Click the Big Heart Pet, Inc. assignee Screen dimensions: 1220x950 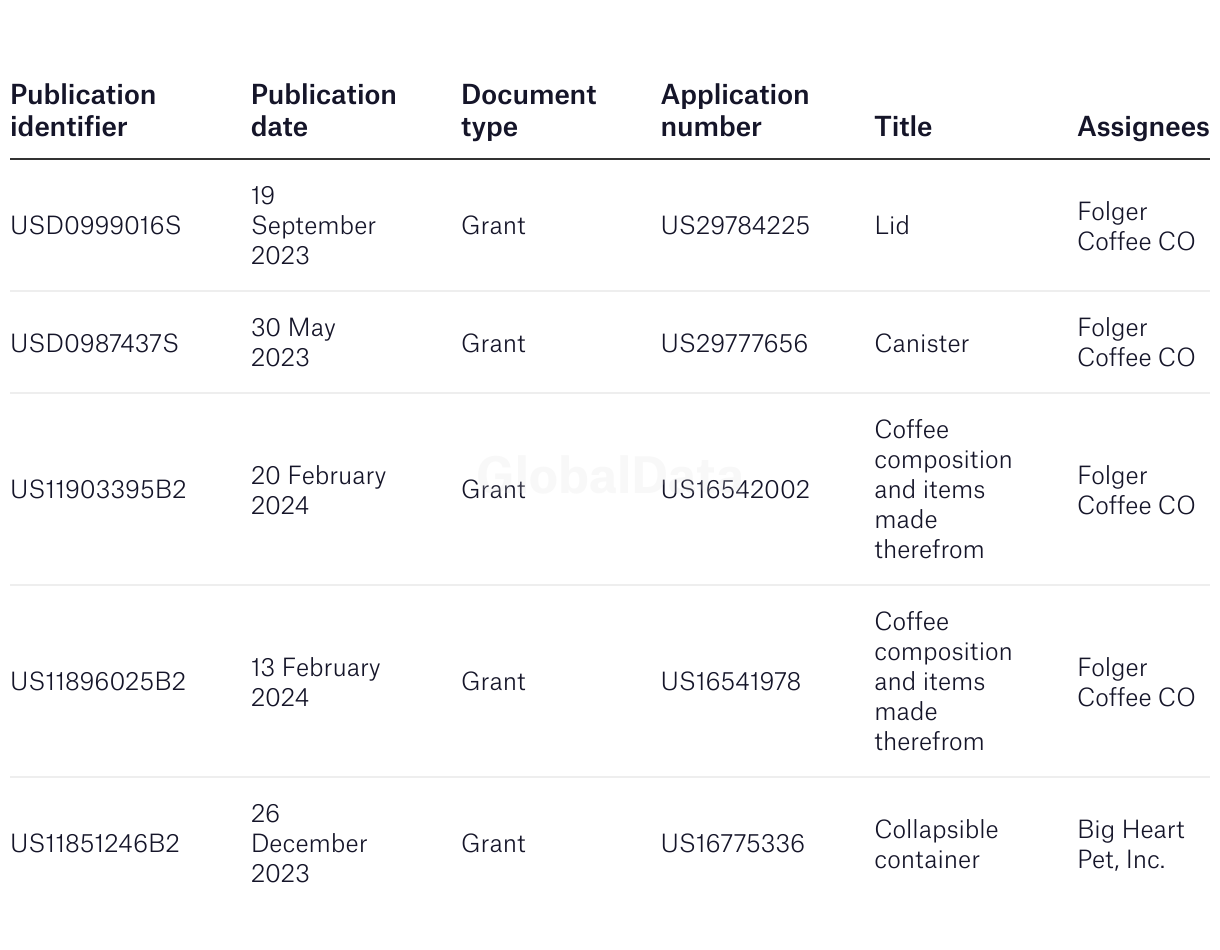[1130, 844]
